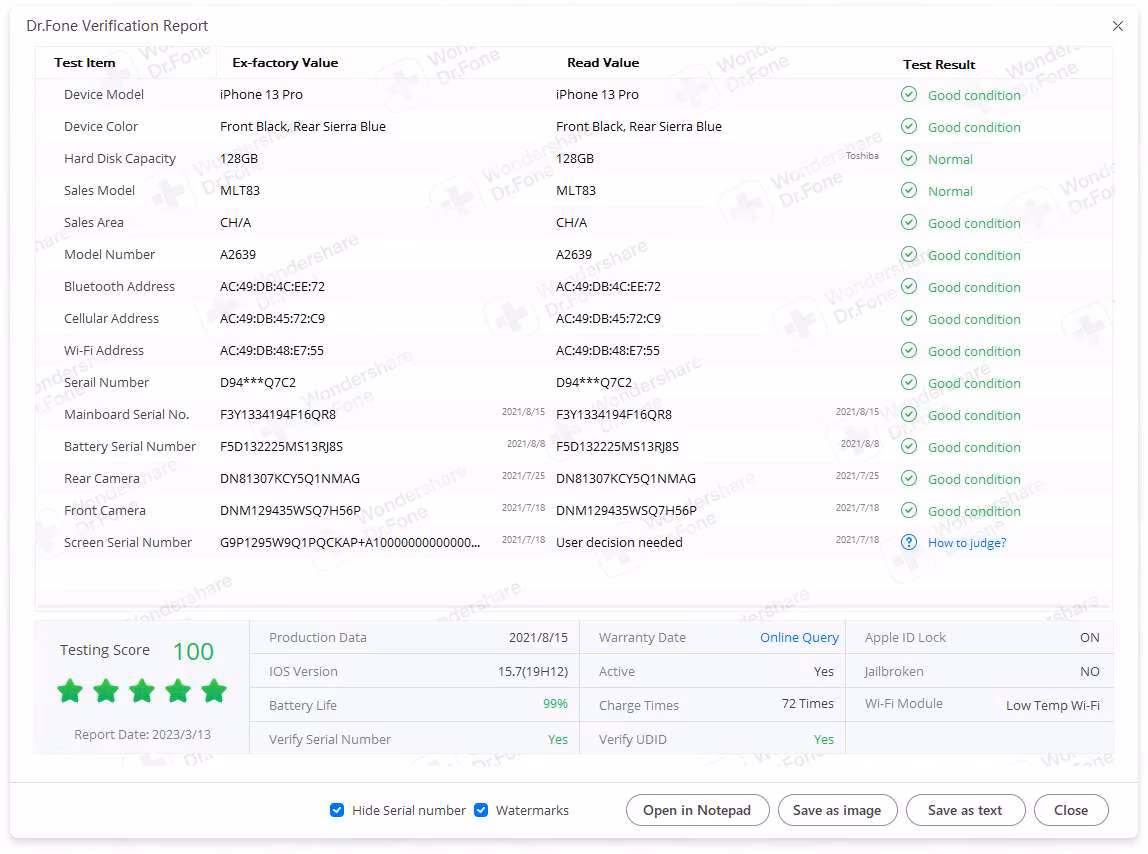Click the ex-factory Screen Serial Number G9P1295W9Q1PQCKAP value
The height and width of the screenshot is (854, 1148).
point(350,543)
